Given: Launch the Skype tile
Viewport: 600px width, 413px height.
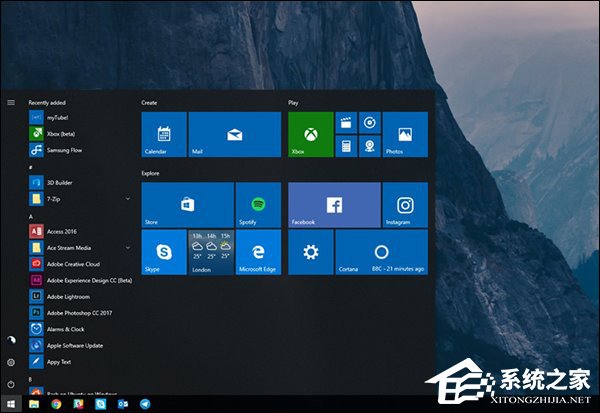Looking at the screenshot, I should 164,252.
